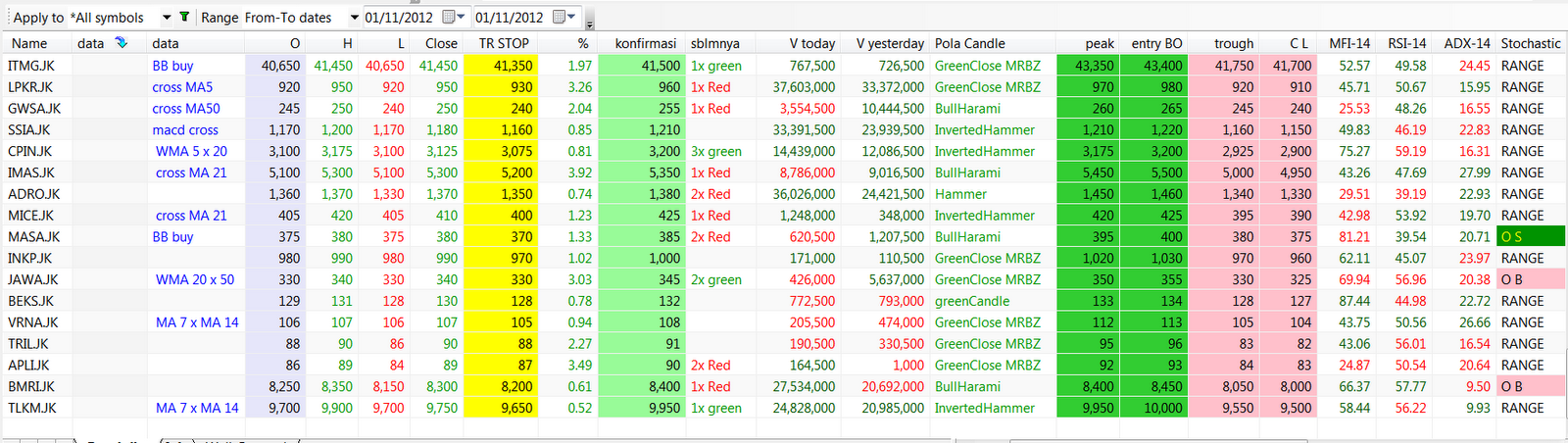The height and width of the screenshot is (443, 1568).
Task: Sort by the entry BO column header
Action: tap(1156, 43)
